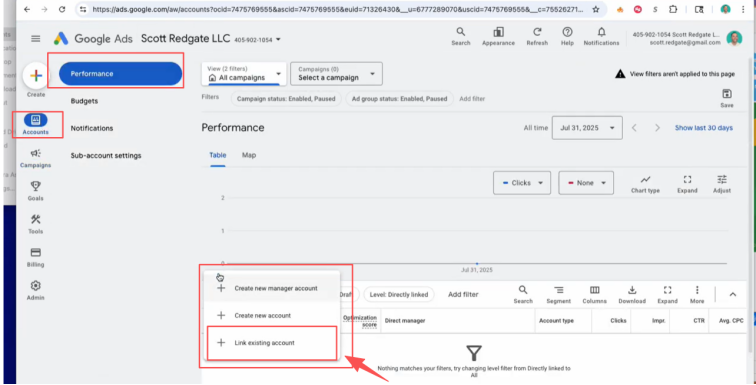Viewport: 756px width, 385px height.
Task: Choose Link existing account
Action: tap(271, 343)
